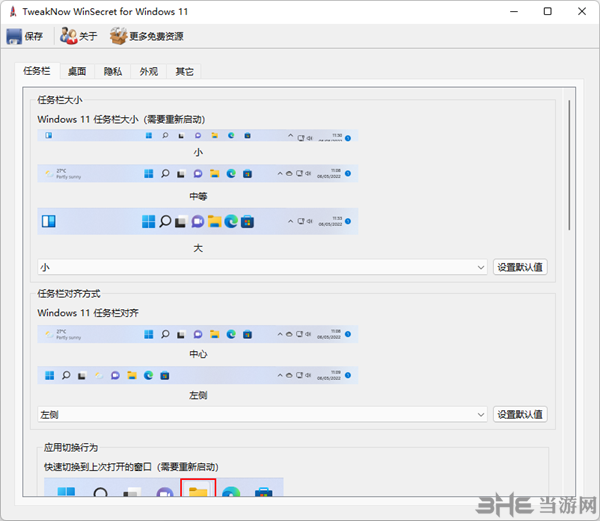Click the Store icon in large taskbar preview
Viewport: 600px width, 521px height.
pos(248,221)
